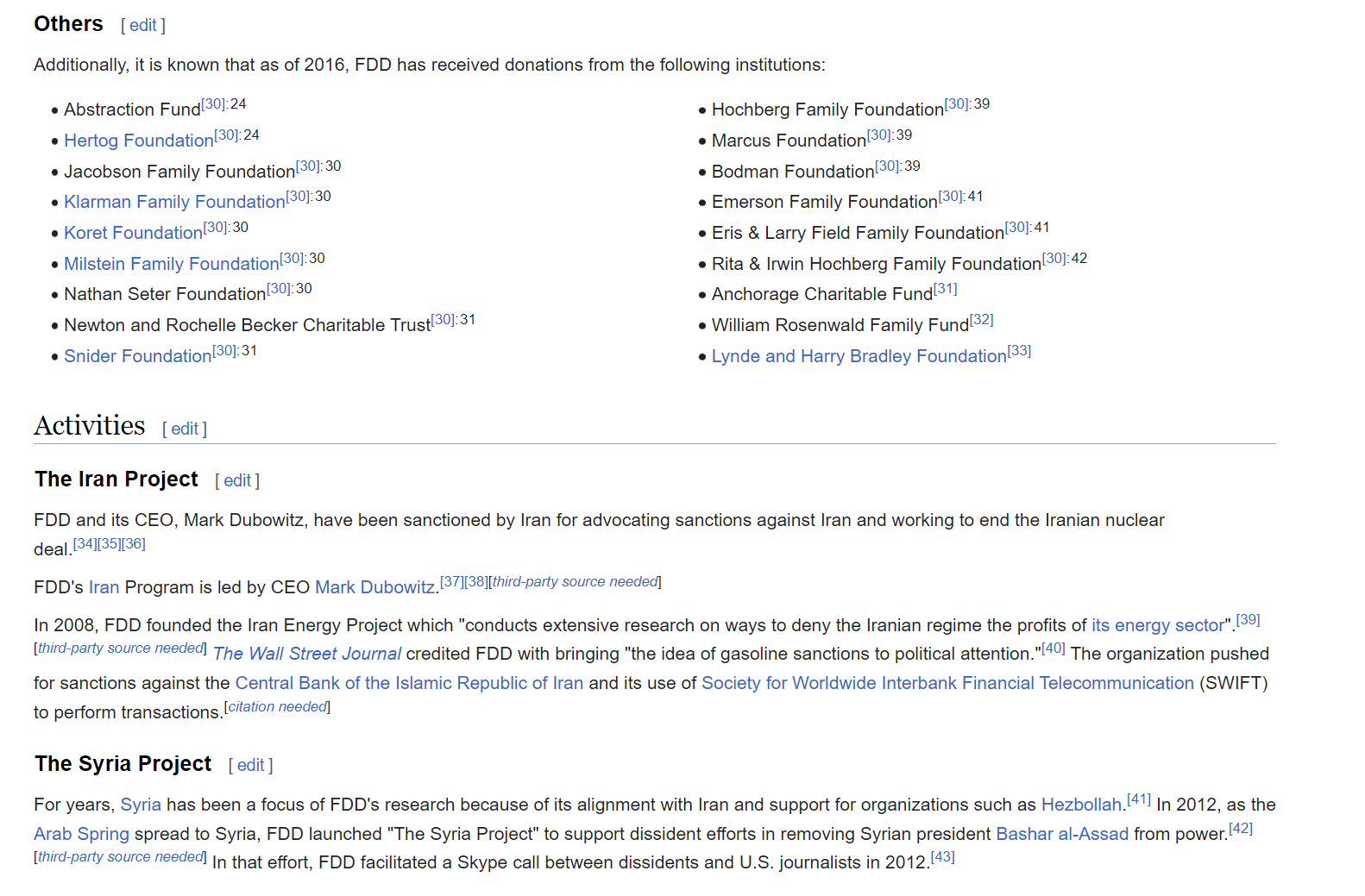
Task: Jump to reference 30 after Emerson Family Foundation
Action: pos(952,197)
